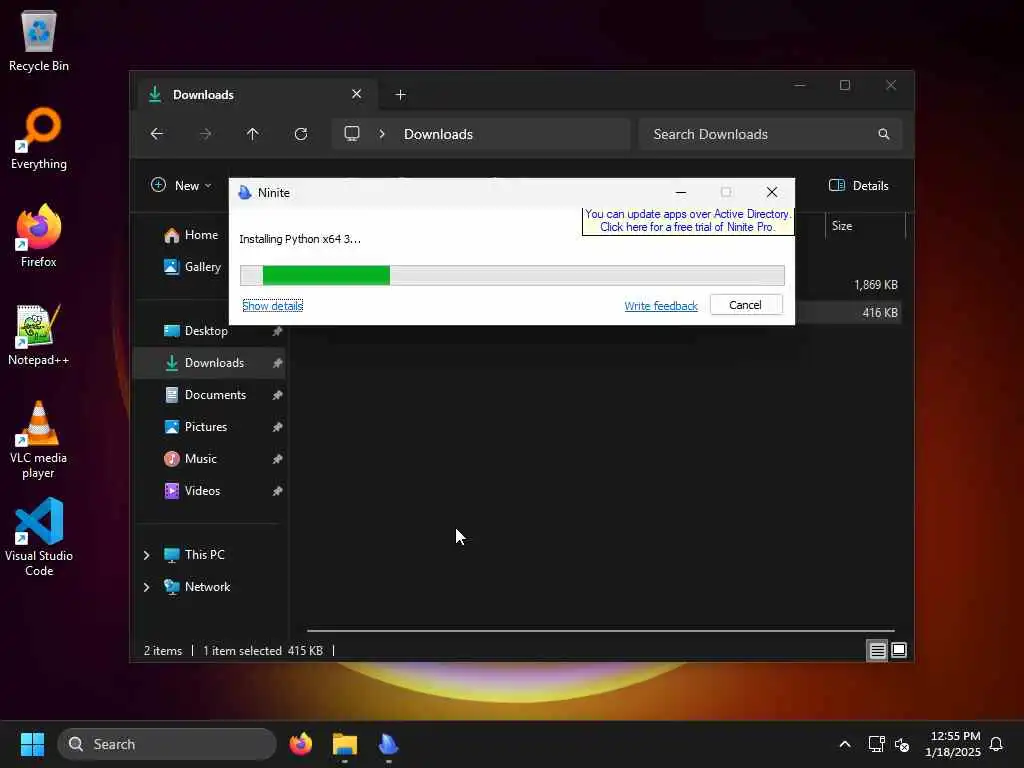Select Downloads in the navigation pane
Viewport: 1024px width, 768px height.
[211, 363]
